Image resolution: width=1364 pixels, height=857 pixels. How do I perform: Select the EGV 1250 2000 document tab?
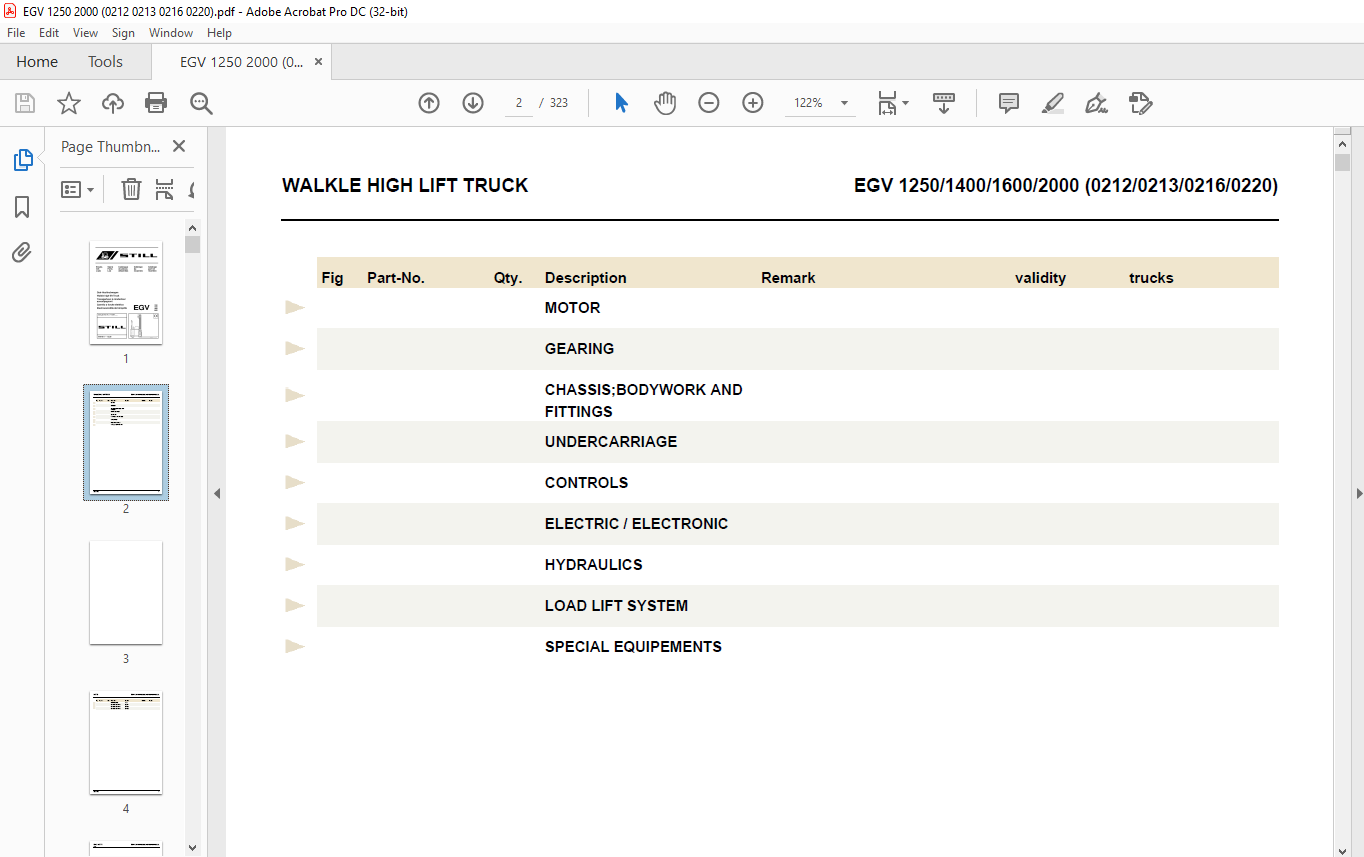(x=241, y=62)
